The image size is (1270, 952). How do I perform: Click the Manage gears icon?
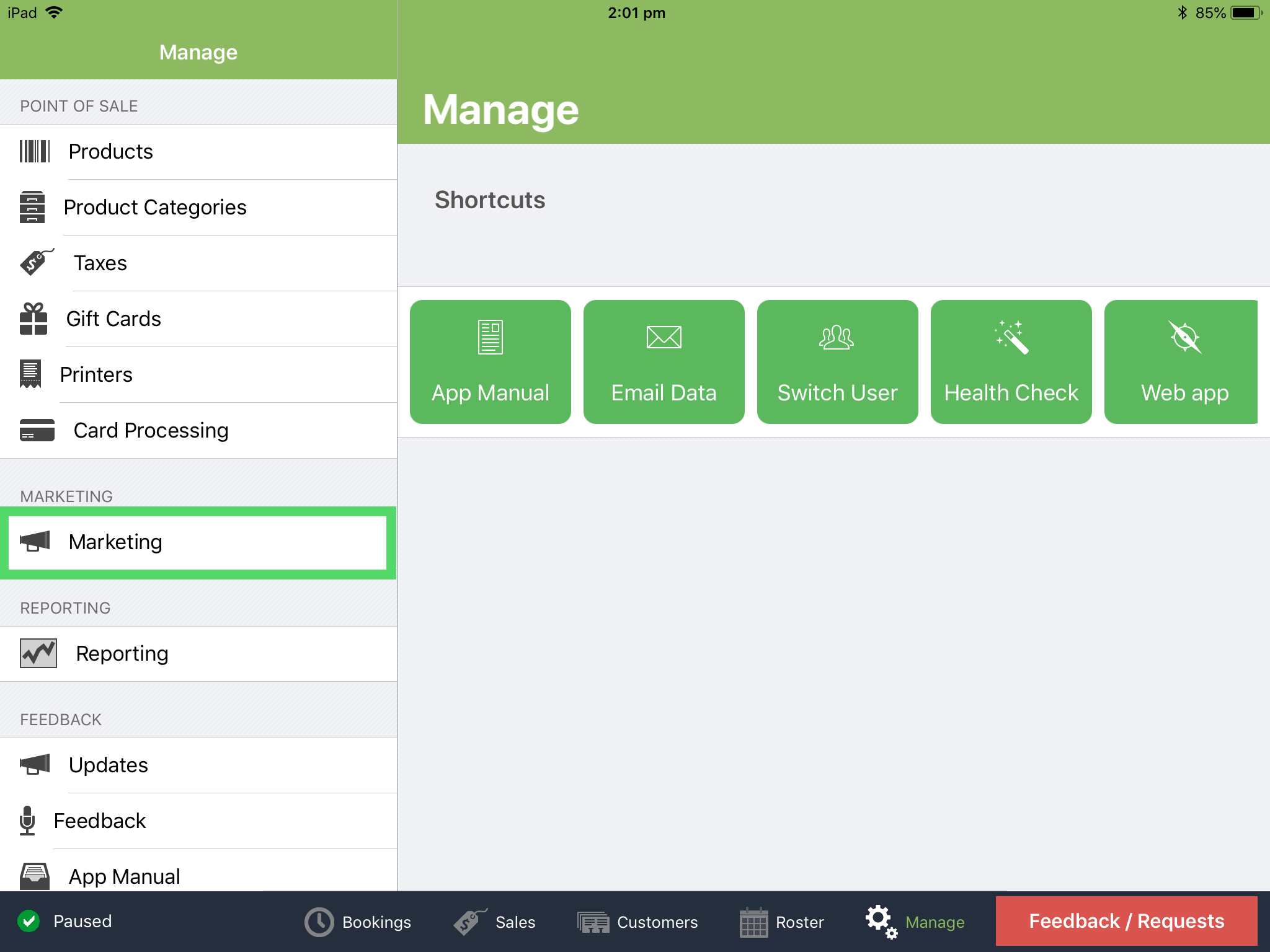point(882,922)
